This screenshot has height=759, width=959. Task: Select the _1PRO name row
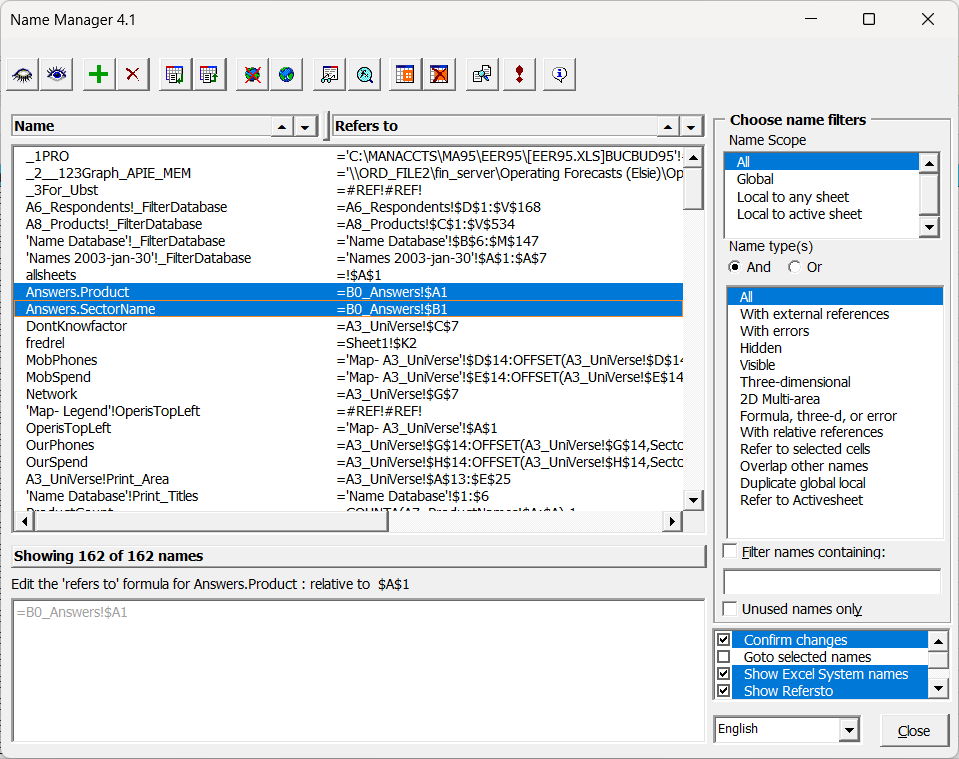coord(347,156)
